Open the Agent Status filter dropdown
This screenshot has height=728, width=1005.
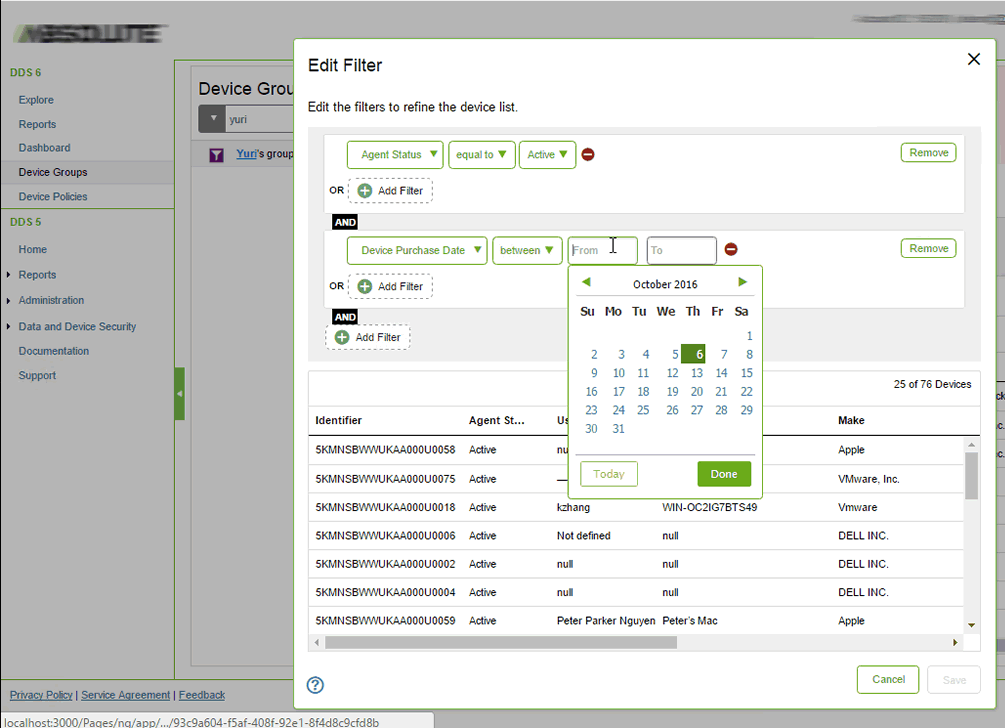coord(394,155)
